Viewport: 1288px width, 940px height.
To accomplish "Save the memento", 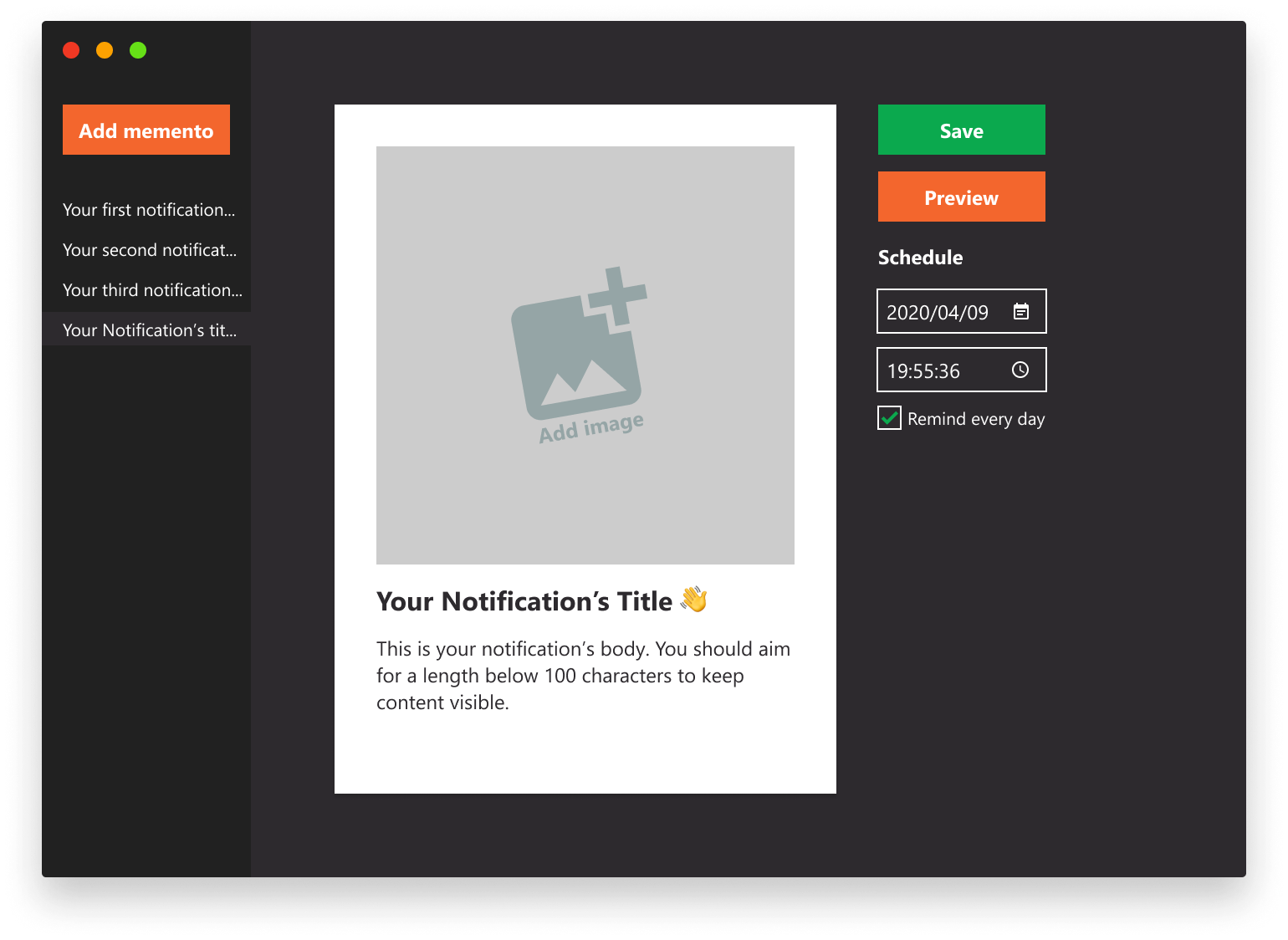I will point(962,130).
